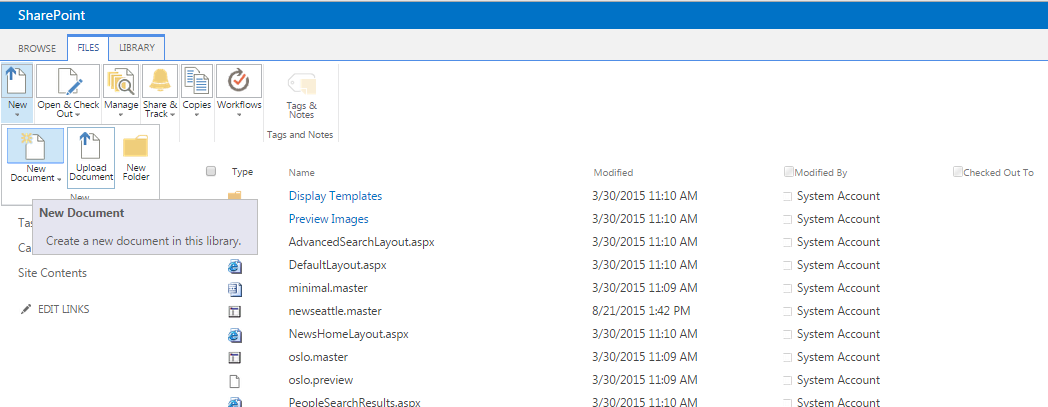Expand the Open & Check Out dropdown
1048x407 pixels.
coord(79,114)
